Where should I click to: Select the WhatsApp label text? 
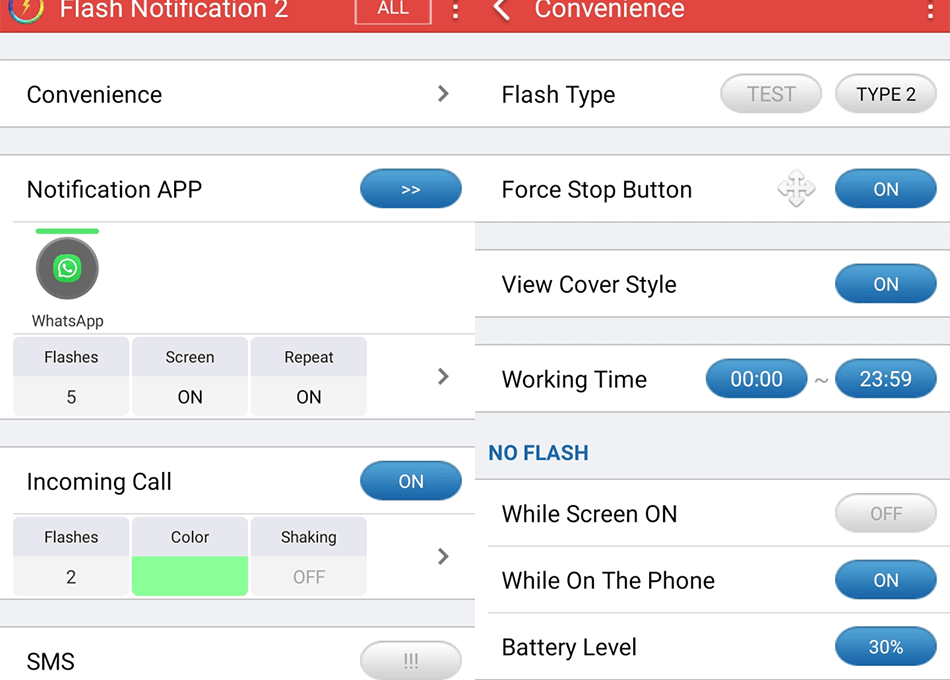coord(67,321)
